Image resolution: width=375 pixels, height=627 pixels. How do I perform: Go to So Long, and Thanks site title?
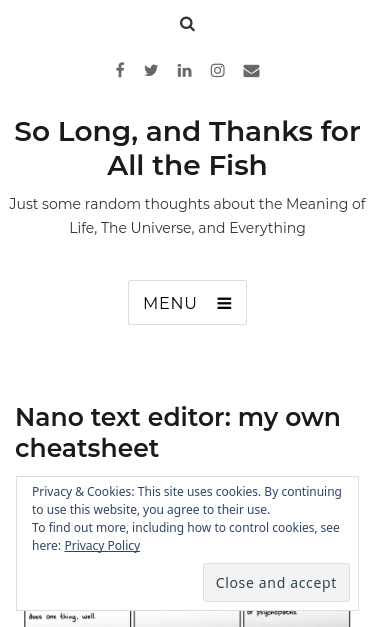point(187,148)
